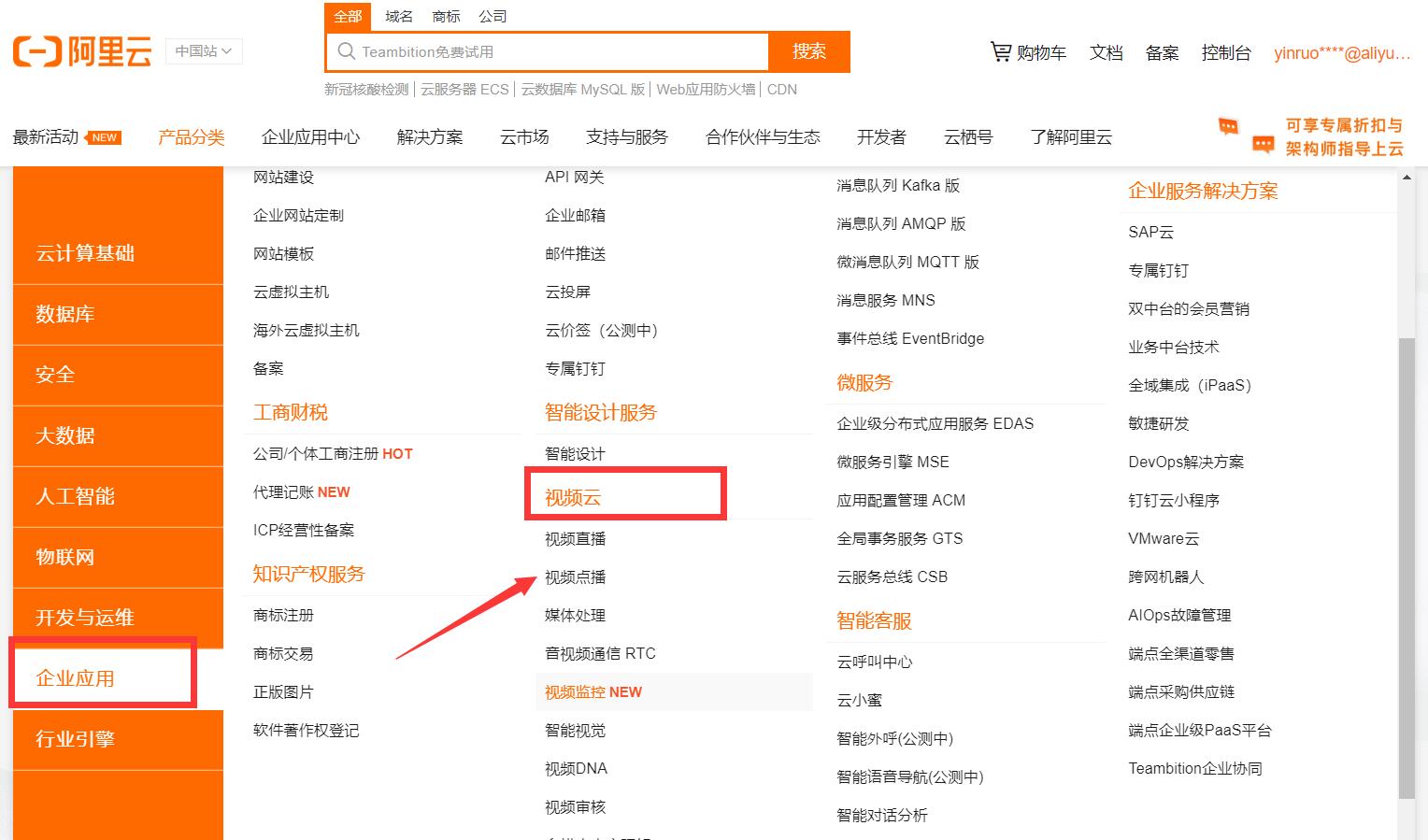Select 物联网 category

[x=118, y=557]
